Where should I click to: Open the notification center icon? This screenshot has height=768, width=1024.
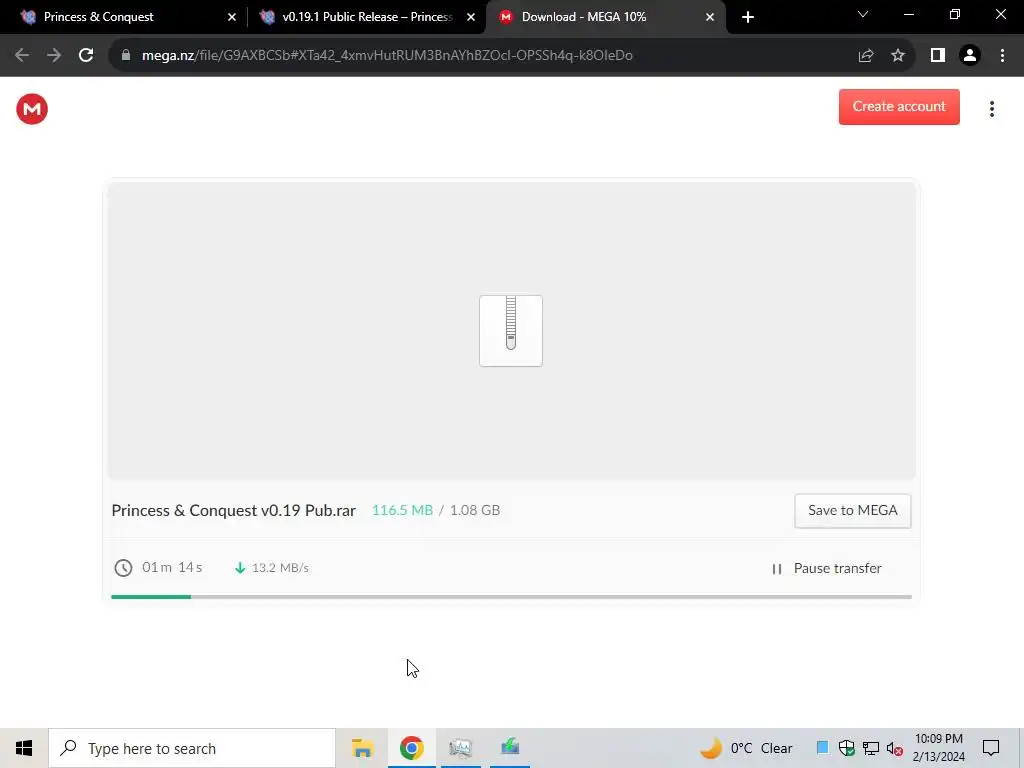tap(991, 748)
